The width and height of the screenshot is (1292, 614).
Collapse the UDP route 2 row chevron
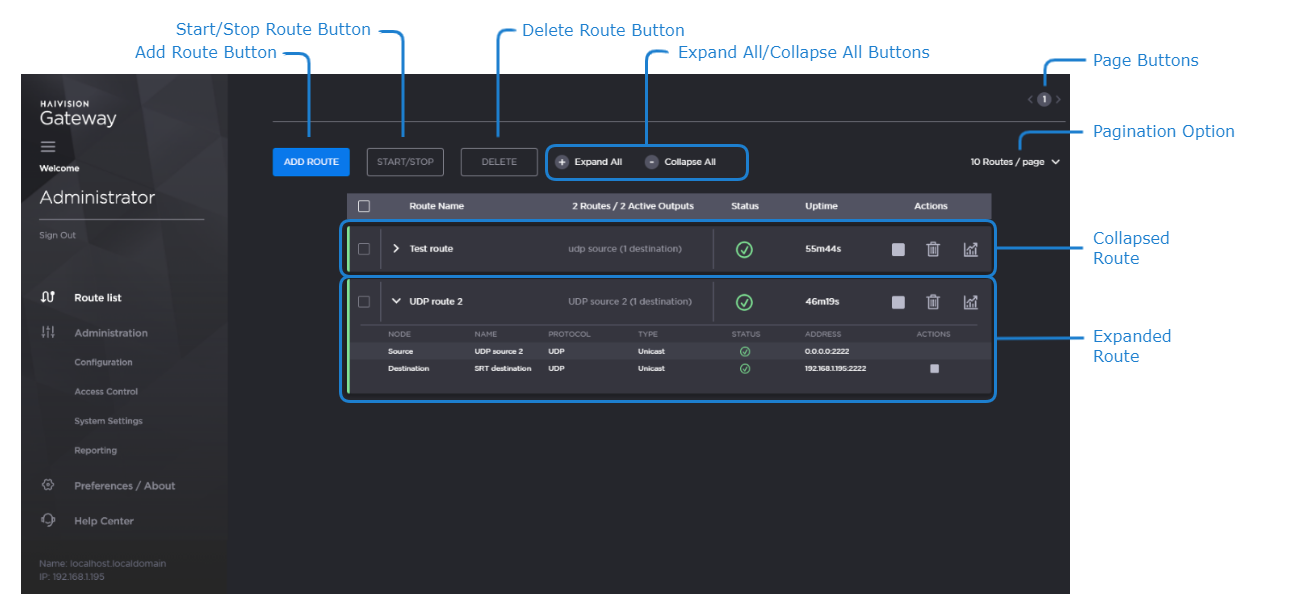(396, 301)
